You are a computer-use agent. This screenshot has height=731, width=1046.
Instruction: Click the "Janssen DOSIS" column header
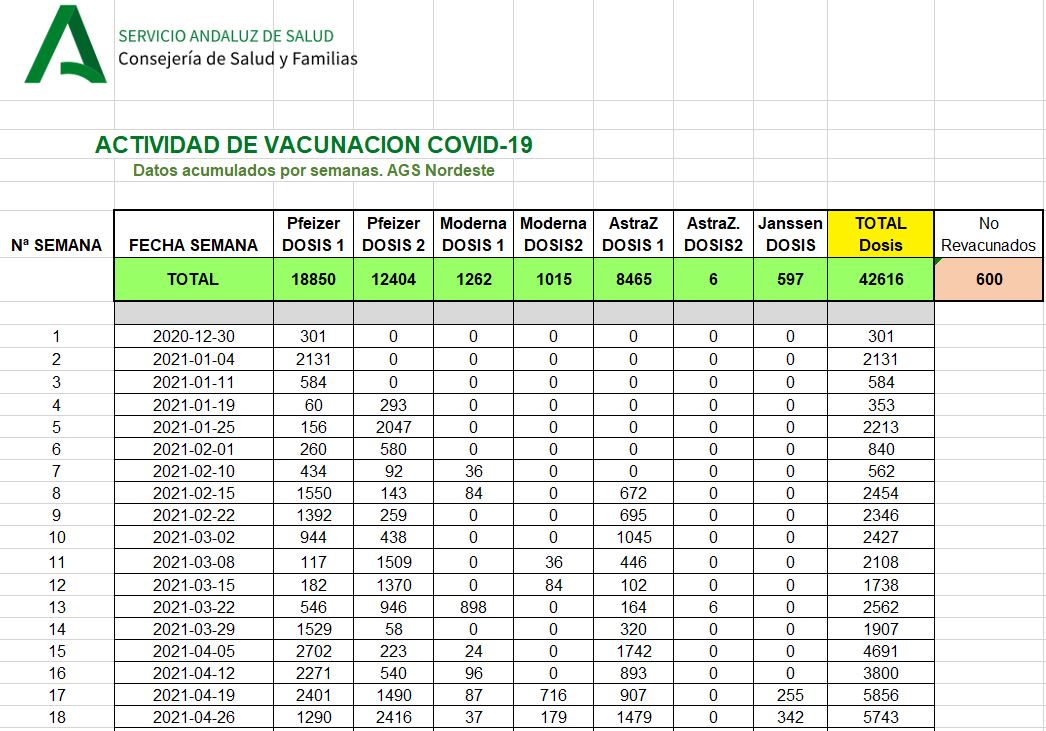(790, 234)
